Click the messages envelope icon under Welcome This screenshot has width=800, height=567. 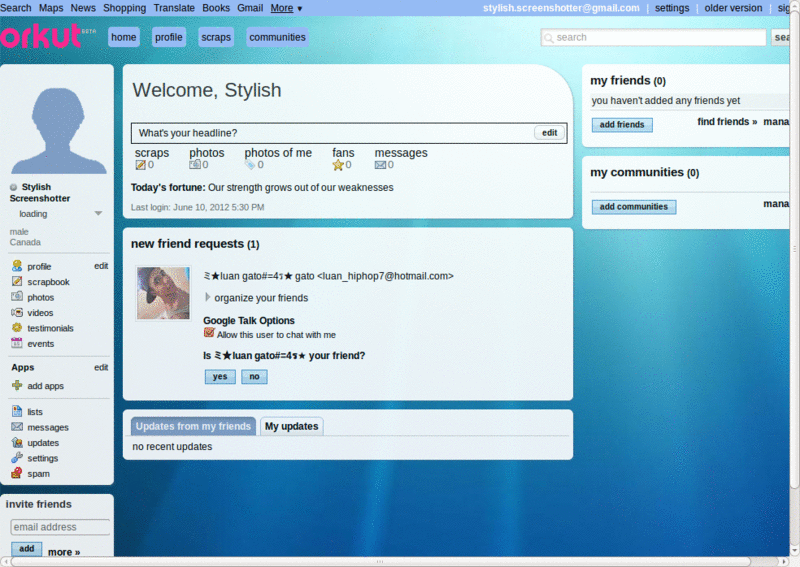click(380, 165)
